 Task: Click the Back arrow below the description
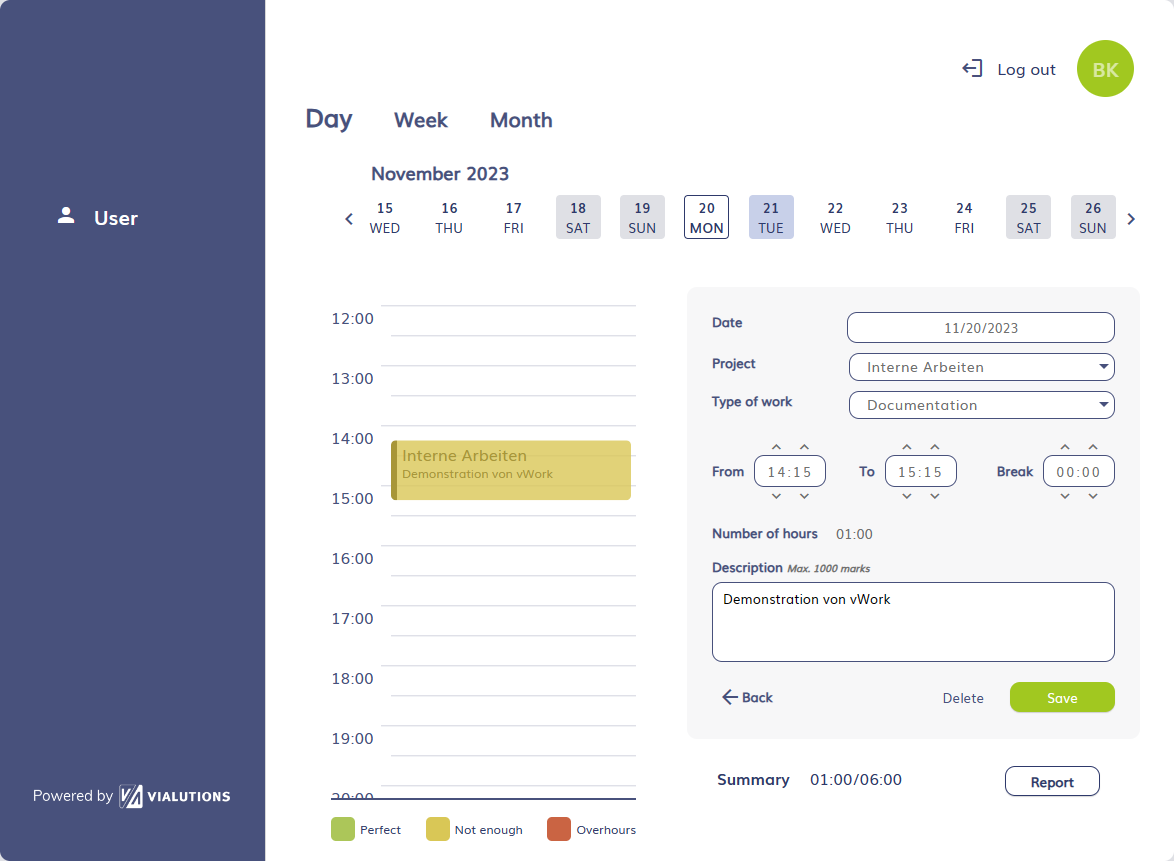pyautogui.click(x=746, y=697)
